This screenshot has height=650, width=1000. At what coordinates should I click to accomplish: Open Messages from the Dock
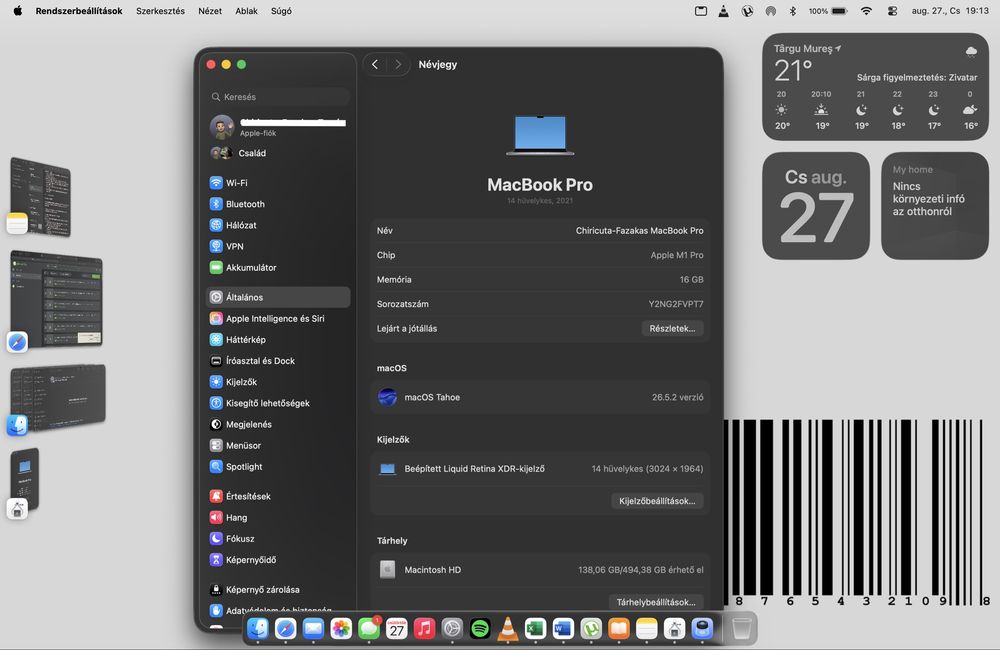[x=369, y=630]
